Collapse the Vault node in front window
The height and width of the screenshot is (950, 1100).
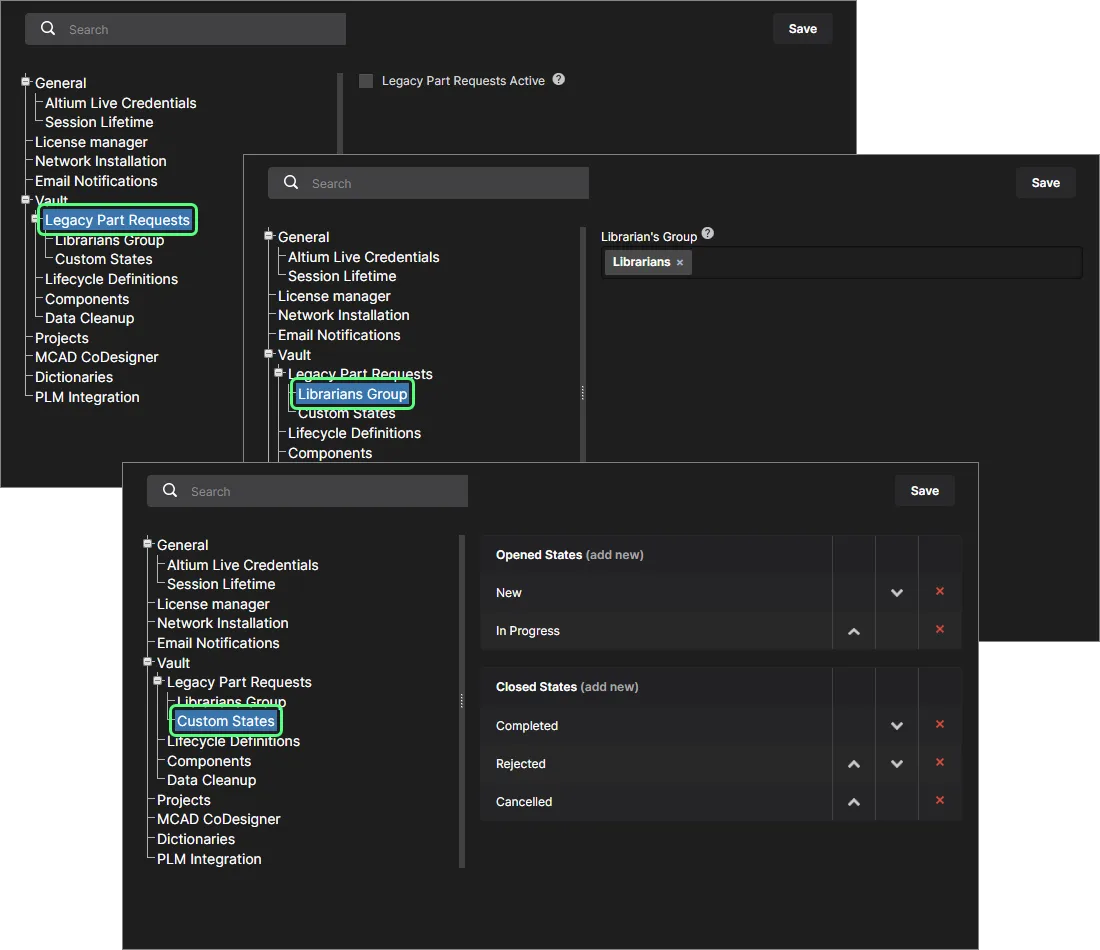(148, 663)
